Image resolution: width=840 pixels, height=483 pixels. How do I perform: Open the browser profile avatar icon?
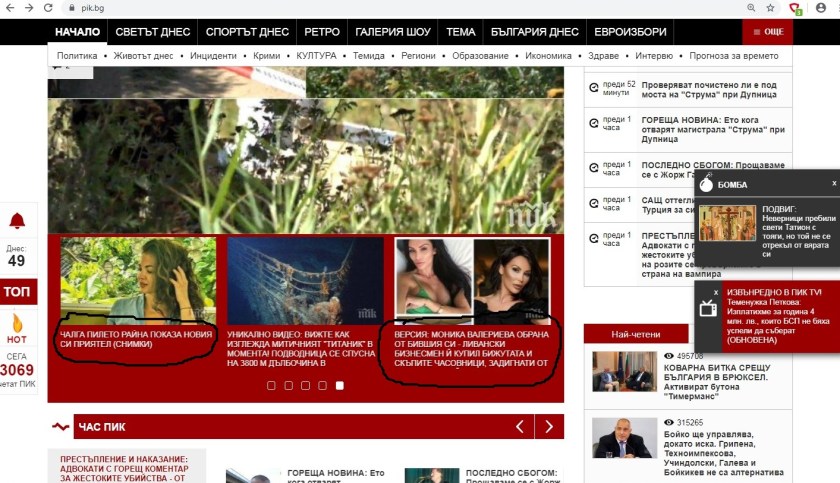[x=819, y=8]
